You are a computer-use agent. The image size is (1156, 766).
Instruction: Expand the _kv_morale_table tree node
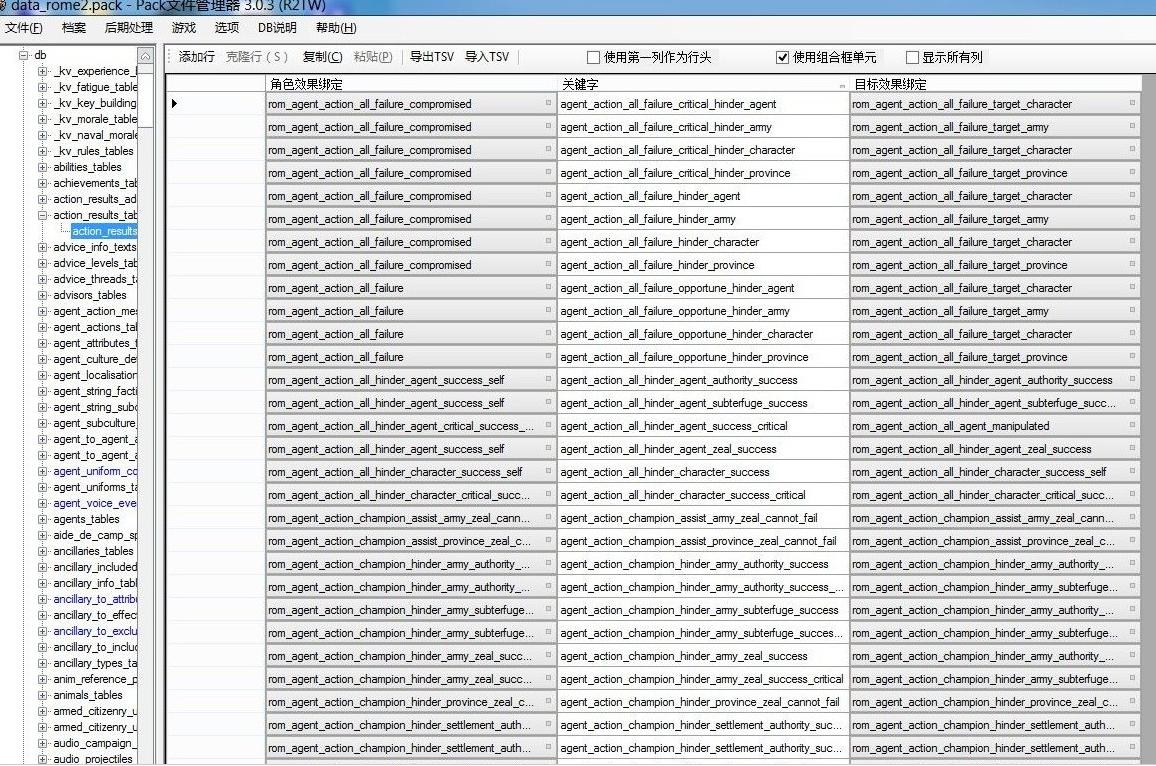(43, 119)
